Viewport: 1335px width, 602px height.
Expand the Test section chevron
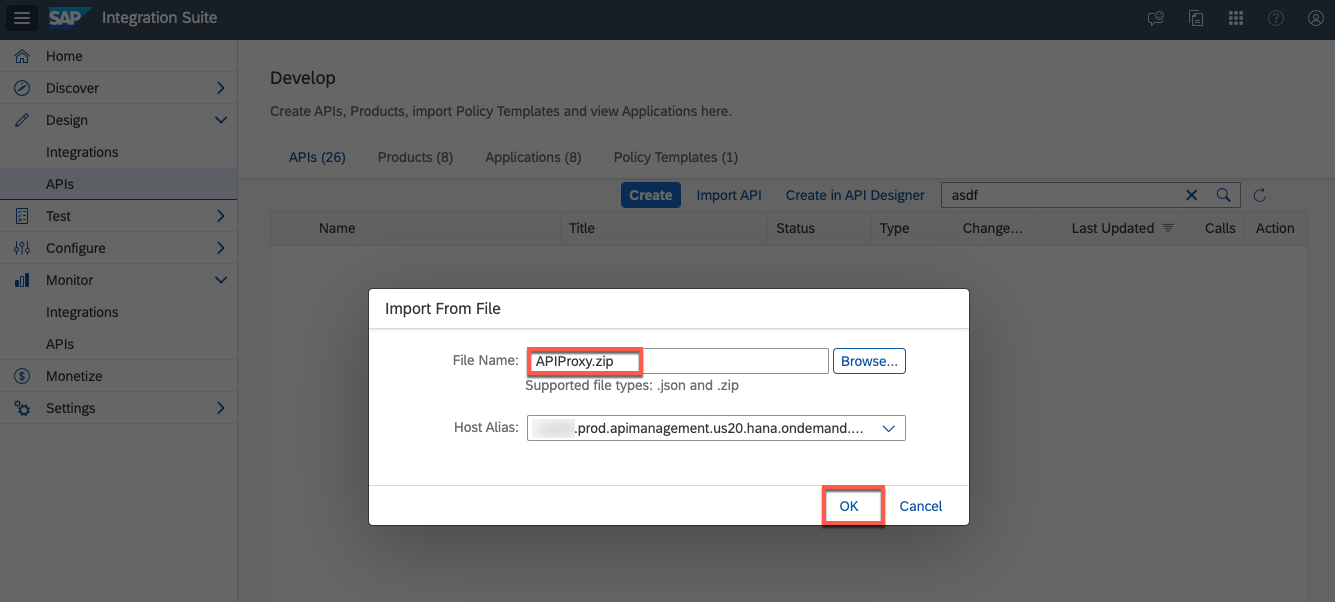221,216
